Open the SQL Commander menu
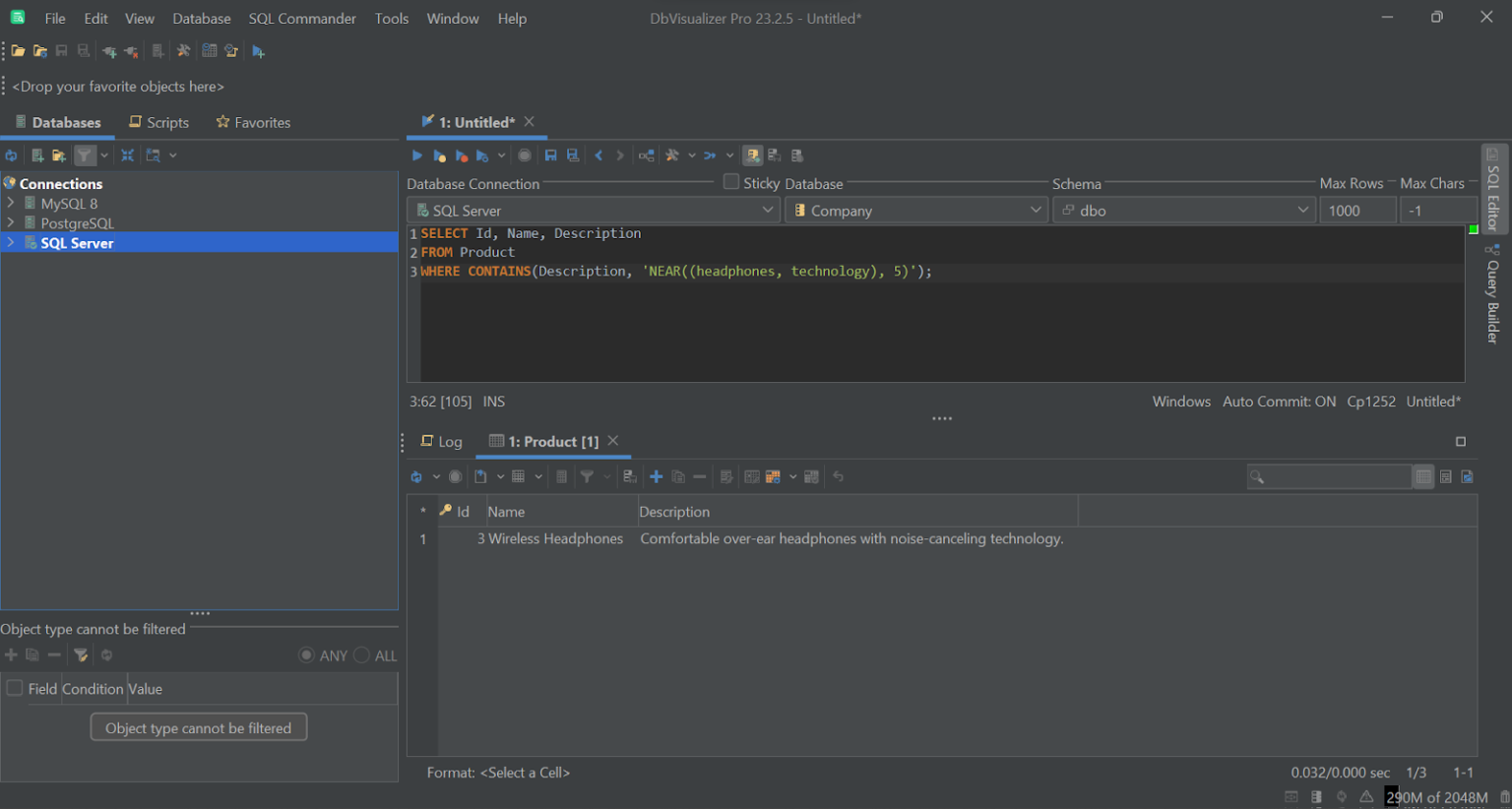 tap(302, 18)
